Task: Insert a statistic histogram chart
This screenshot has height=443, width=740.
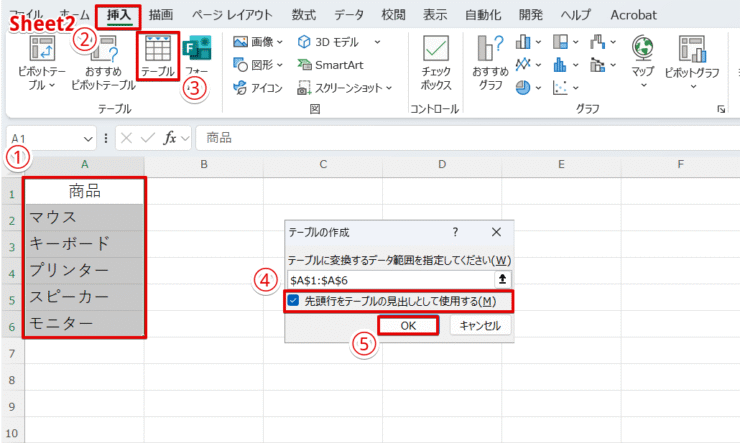Action: 560,64
